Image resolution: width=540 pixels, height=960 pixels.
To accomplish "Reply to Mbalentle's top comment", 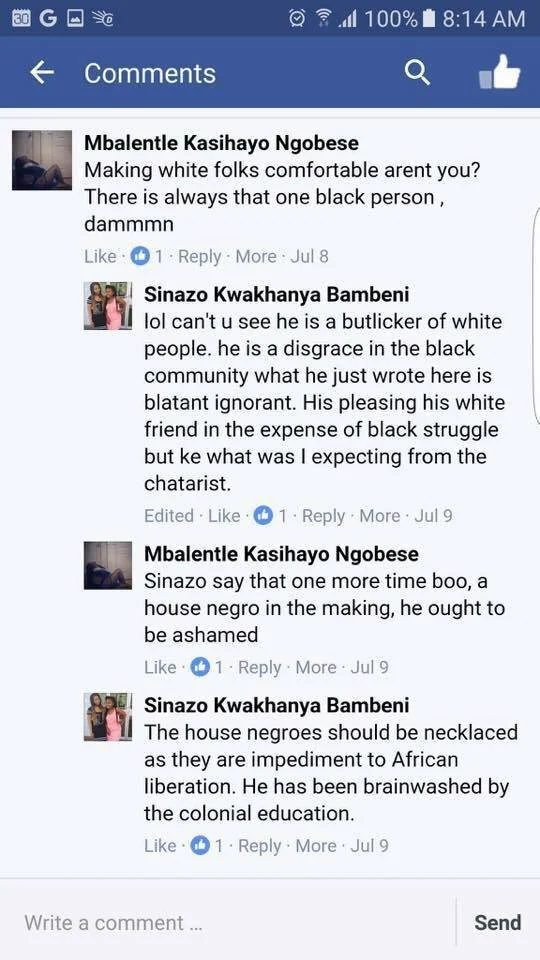I will (199, 256).
